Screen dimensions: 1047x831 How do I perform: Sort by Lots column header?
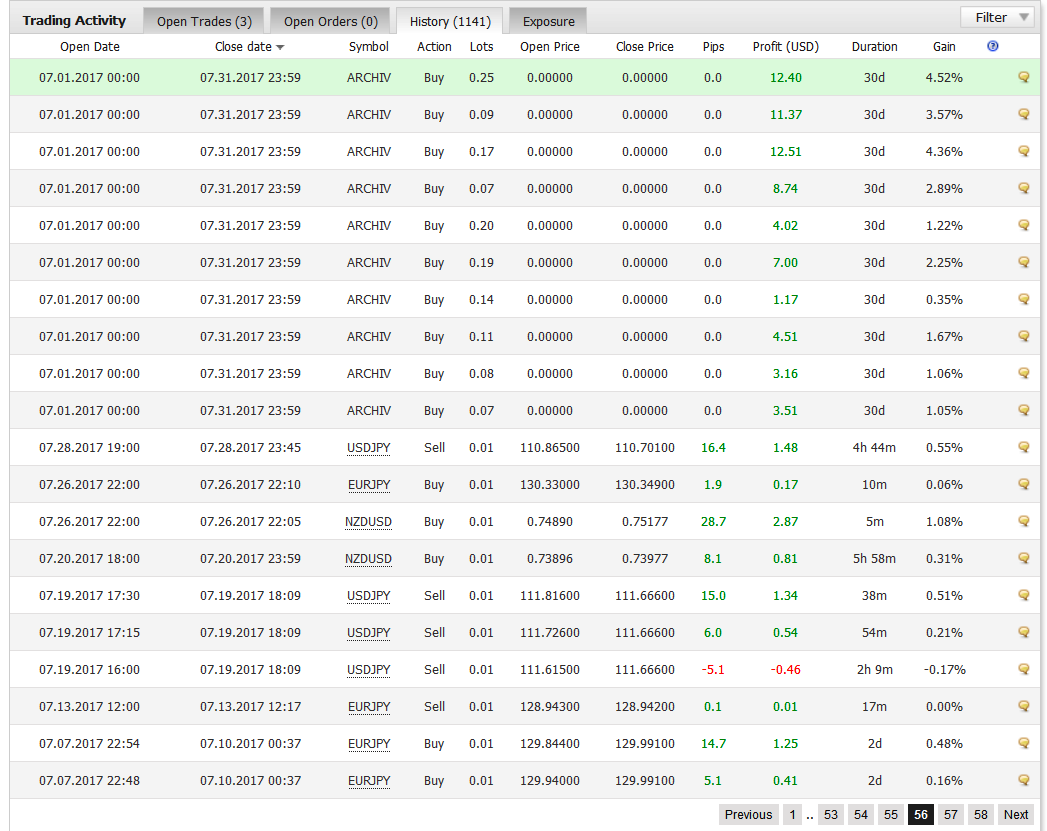[x=481, y=47]
